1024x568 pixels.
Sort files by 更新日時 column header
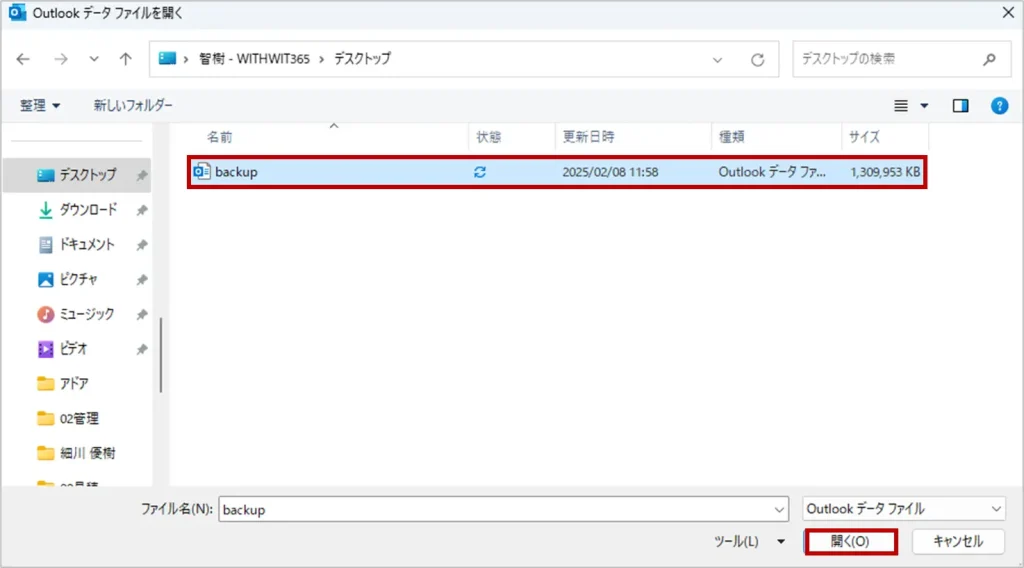click(x=588, y=137)
